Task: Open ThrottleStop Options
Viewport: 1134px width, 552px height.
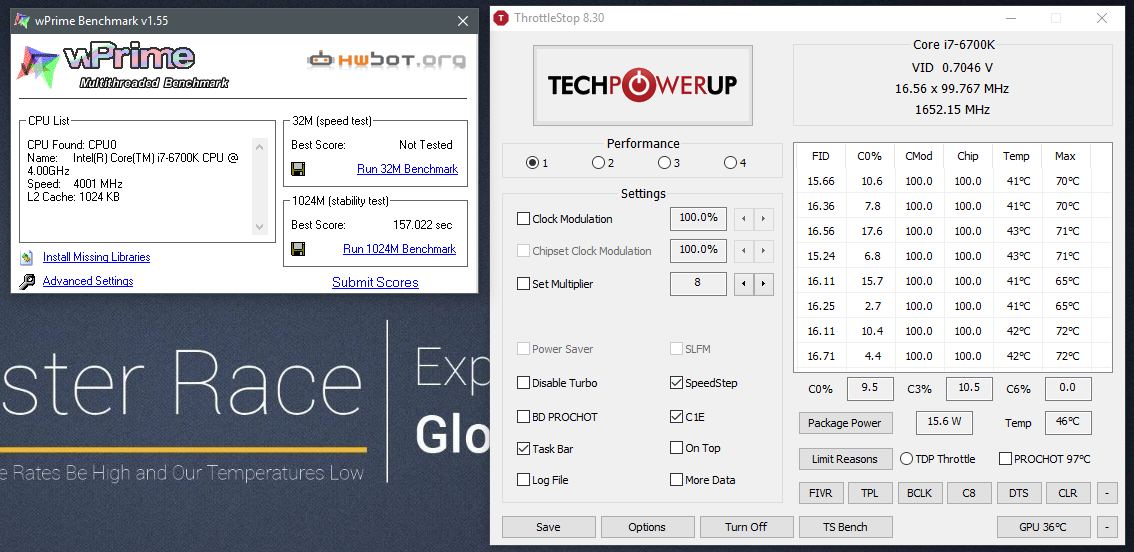Action: [647, 527]
